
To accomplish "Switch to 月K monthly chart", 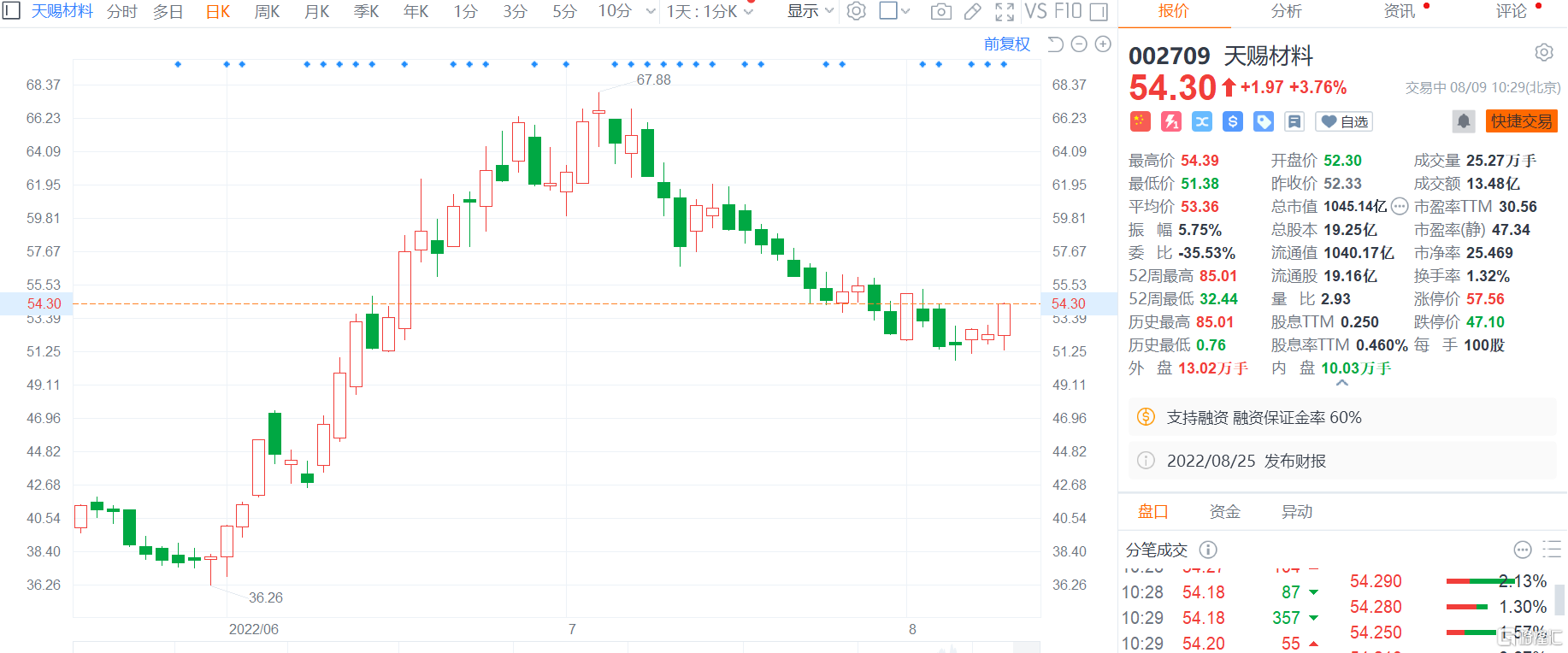I will [317, 12].
